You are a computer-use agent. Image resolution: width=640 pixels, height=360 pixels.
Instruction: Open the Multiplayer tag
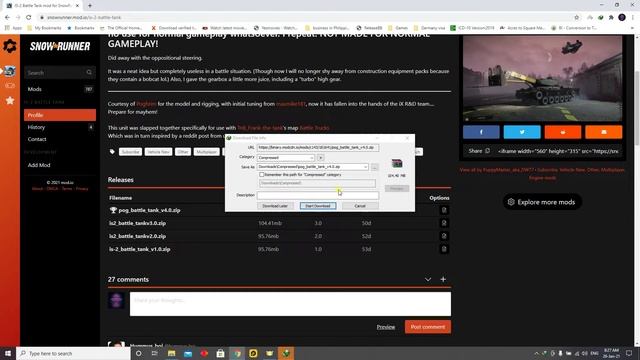click(x=207, y=152)
